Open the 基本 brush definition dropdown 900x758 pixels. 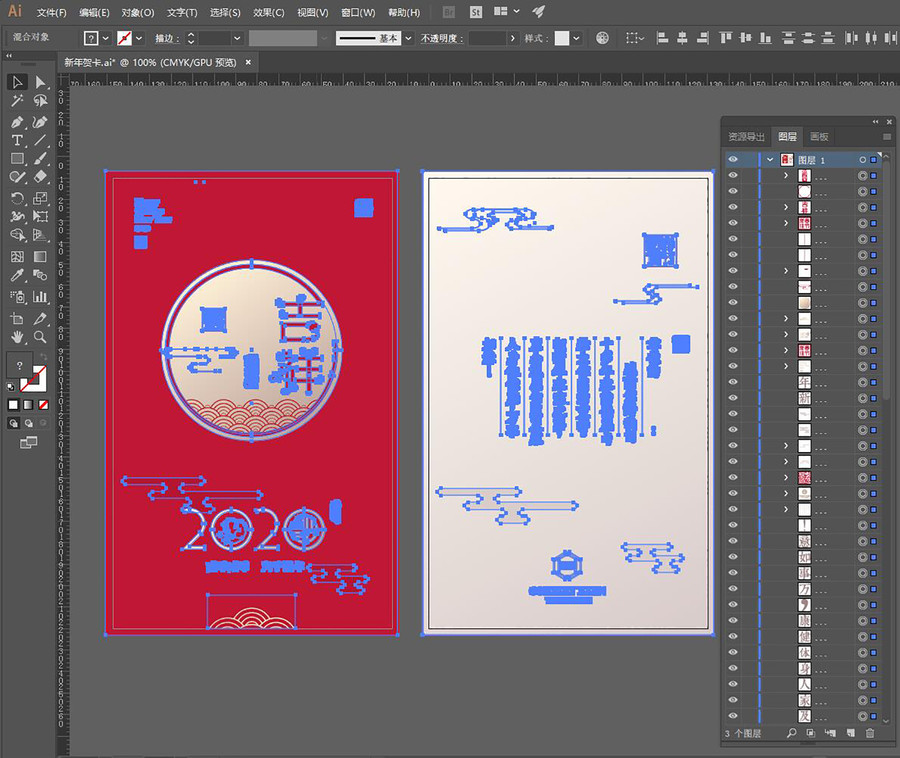(408, 38)
